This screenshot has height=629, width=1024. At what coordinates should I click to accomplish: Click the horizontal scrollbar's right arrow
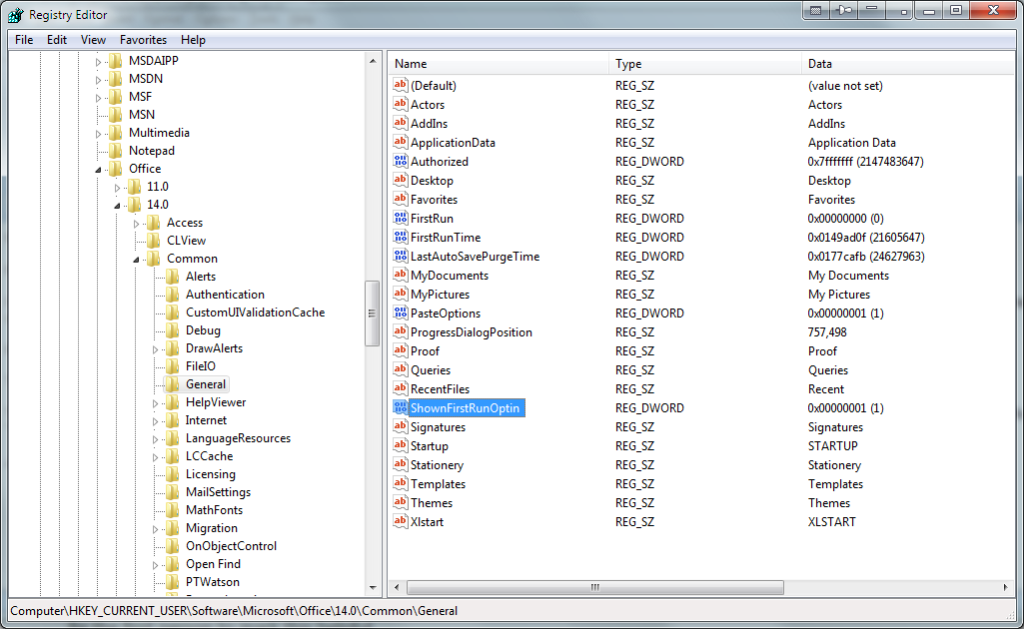coord(1005,588)
